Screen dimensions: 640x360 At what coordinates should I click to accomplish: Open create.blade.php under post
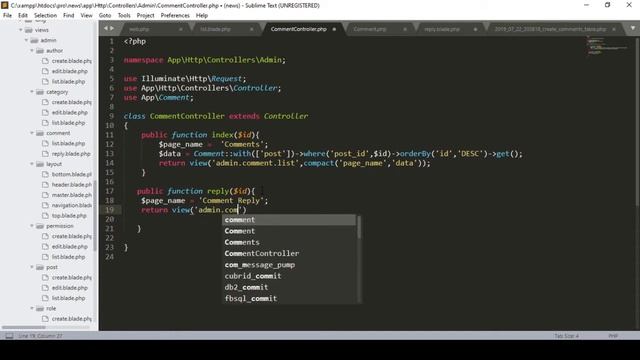(x=71, y=277)
